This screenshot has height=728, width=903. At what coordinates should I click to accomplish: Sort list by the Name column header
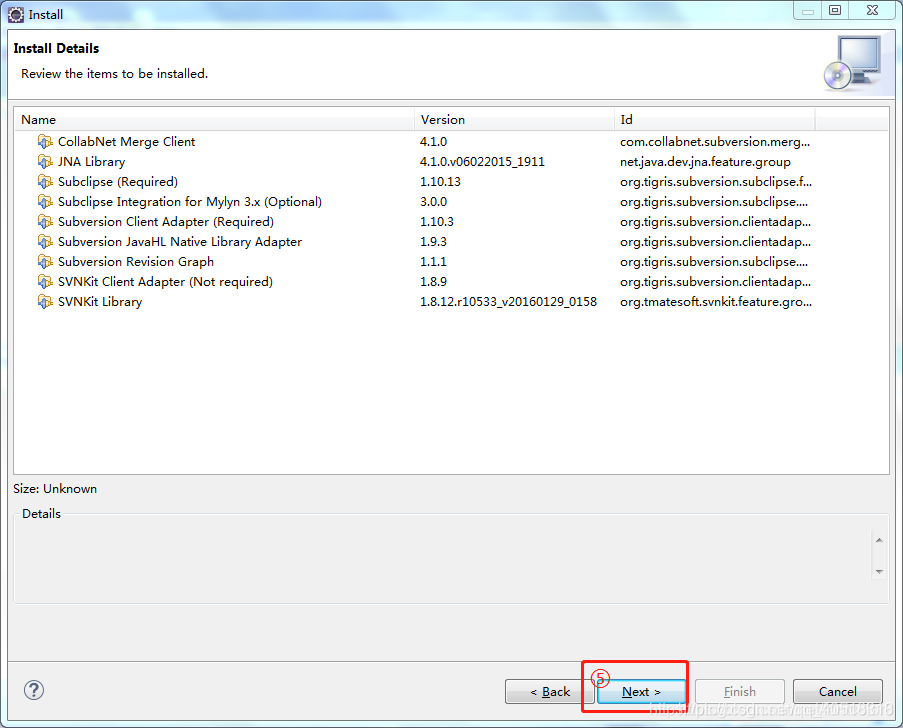click(x=214, y=119)
